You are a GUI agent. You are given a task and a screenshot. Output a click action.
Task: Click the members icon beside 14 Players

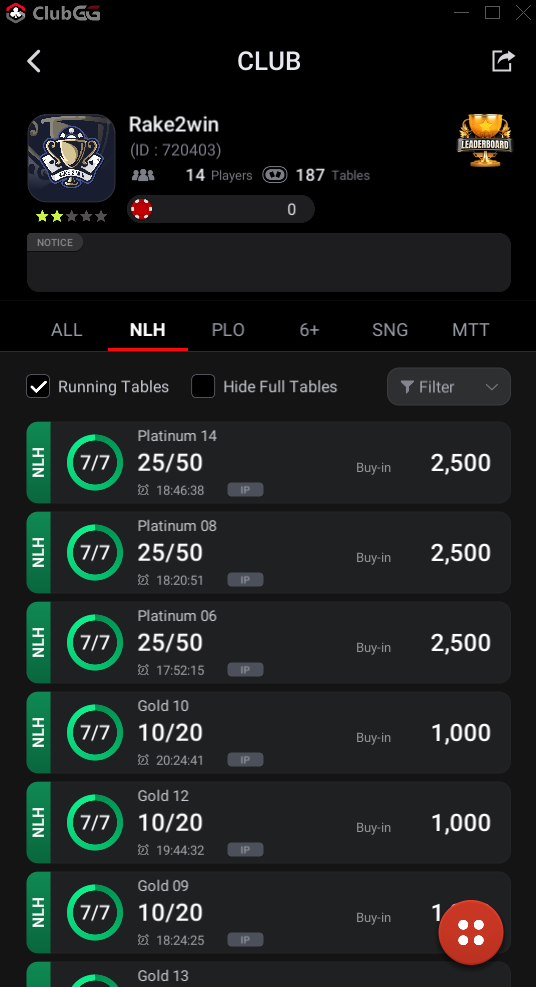tap(143, 175)
